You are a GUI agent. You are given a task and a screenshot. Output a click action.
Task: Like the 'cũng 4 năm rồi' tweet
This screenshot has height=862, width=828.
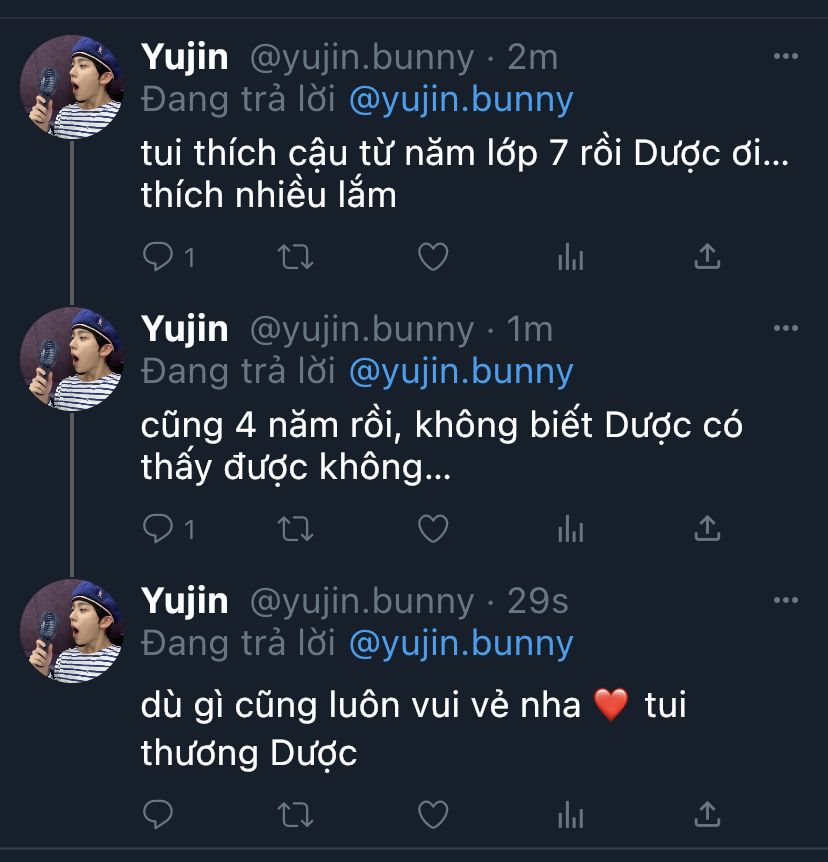click(x=433, y=529)
